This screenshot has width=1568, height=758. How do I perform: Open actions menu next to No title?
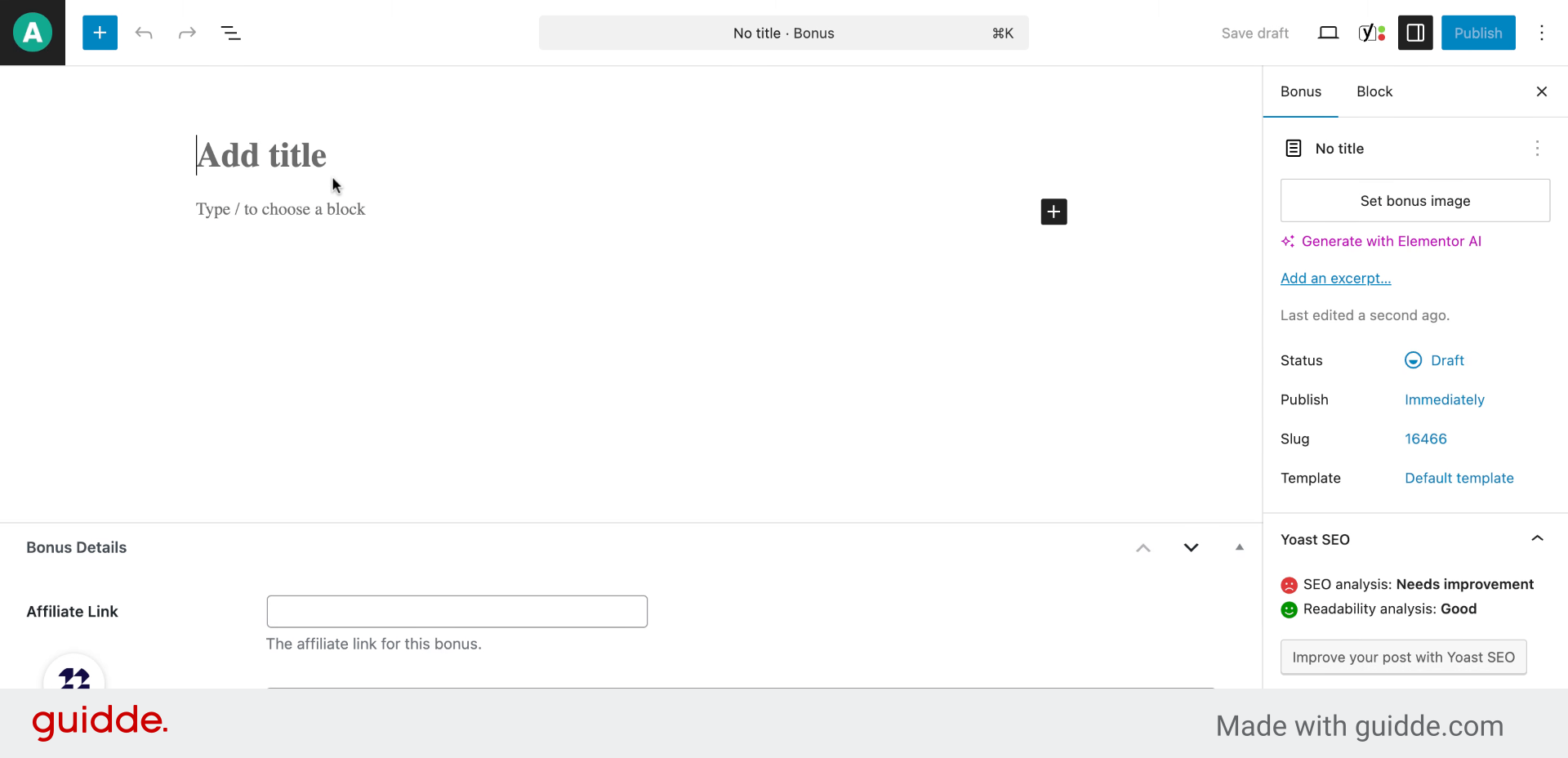coord(1536,148)
